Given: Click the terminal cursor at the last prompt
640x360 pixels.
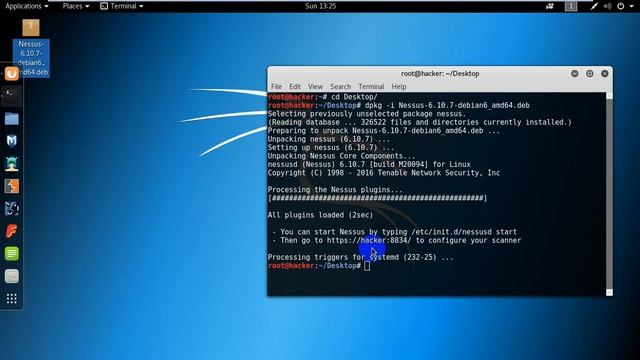Looking at the screenshot, I should click(367, 266).
